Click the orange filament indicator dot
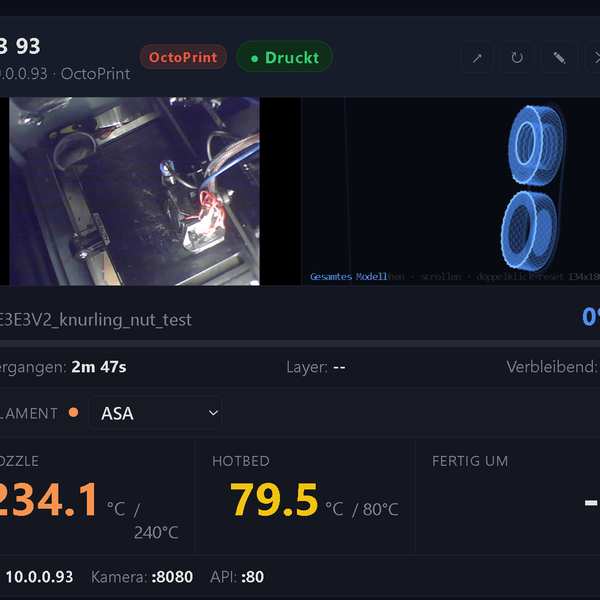The width and height of the screenshot is (600, 600). tap(73, 412)
